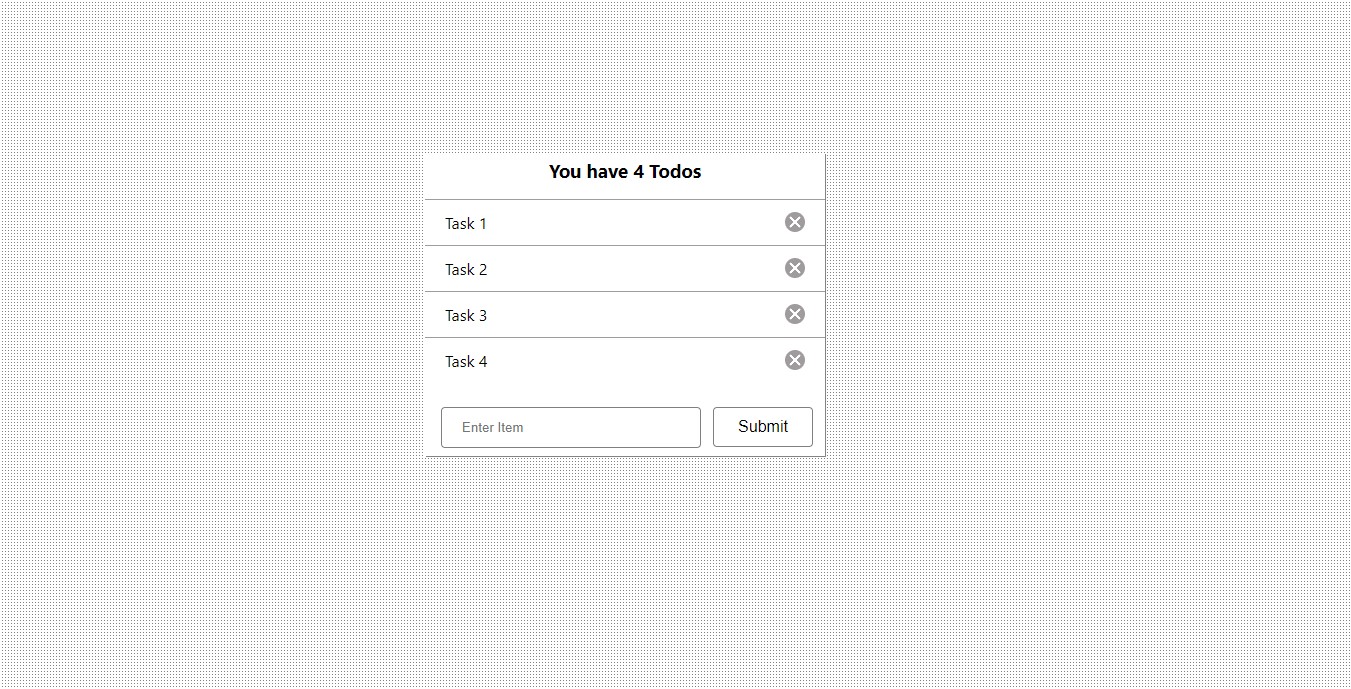Screen dimensions: 1351x689
Task: Select the topmost delete button in the list
Action: pos(795,222)
